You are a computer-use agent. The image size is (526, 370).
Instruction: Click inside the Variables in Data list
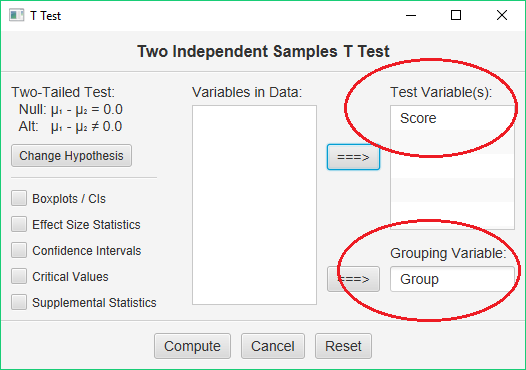click(x=254, y=205)
